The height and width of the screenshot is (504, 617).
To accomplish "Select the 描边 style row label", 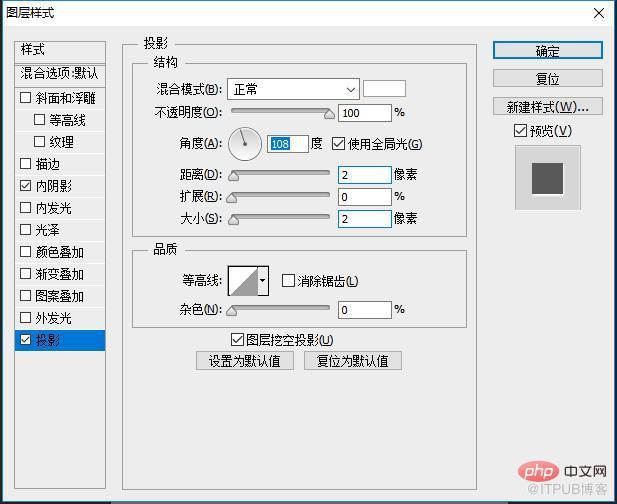I will pos(48,164).
